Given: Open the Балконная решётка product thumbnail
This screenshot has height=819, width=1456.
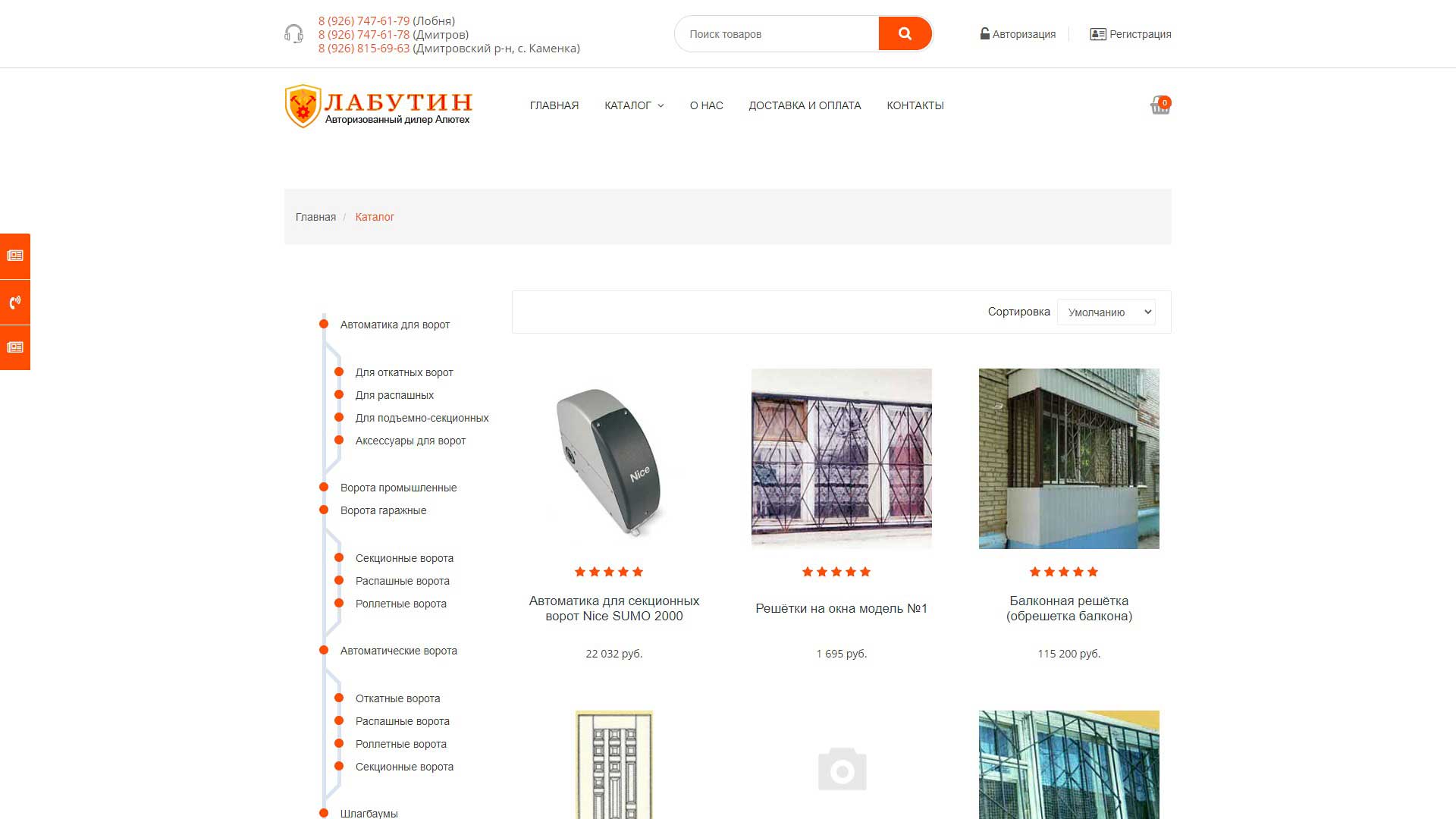Looking at the screenshot, I should click(x=1068, y=459).
